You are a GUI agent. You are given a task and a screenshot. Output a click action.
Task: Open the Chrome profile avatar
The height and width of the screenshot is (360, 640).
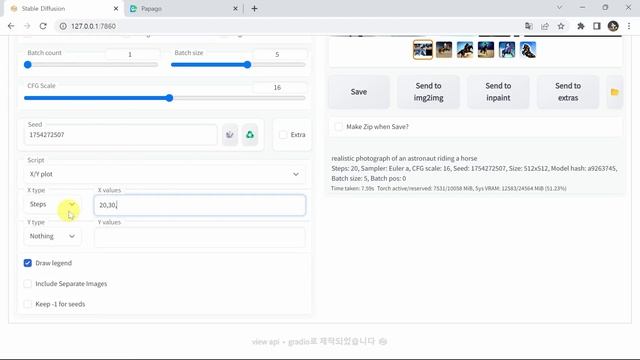(x=613, y=26)
